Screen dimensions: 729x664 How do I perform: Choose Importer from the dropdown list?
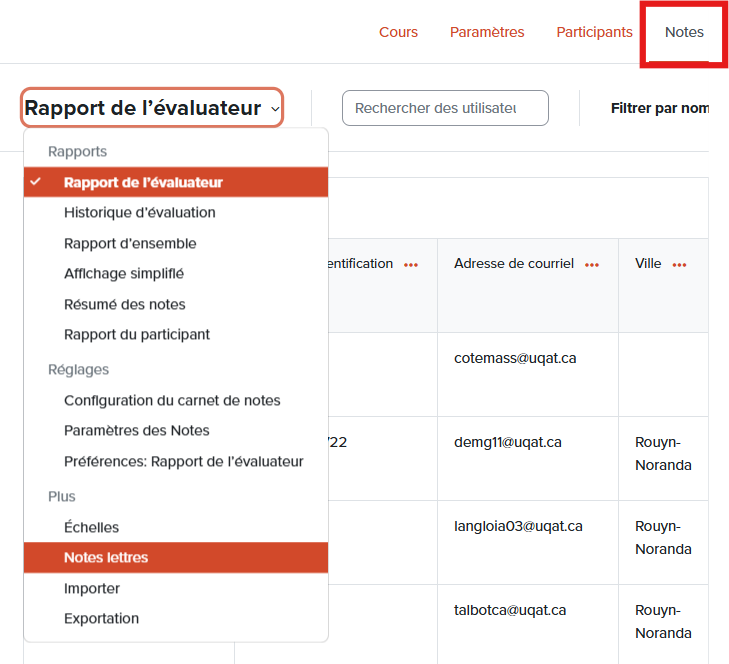(92, 588)
